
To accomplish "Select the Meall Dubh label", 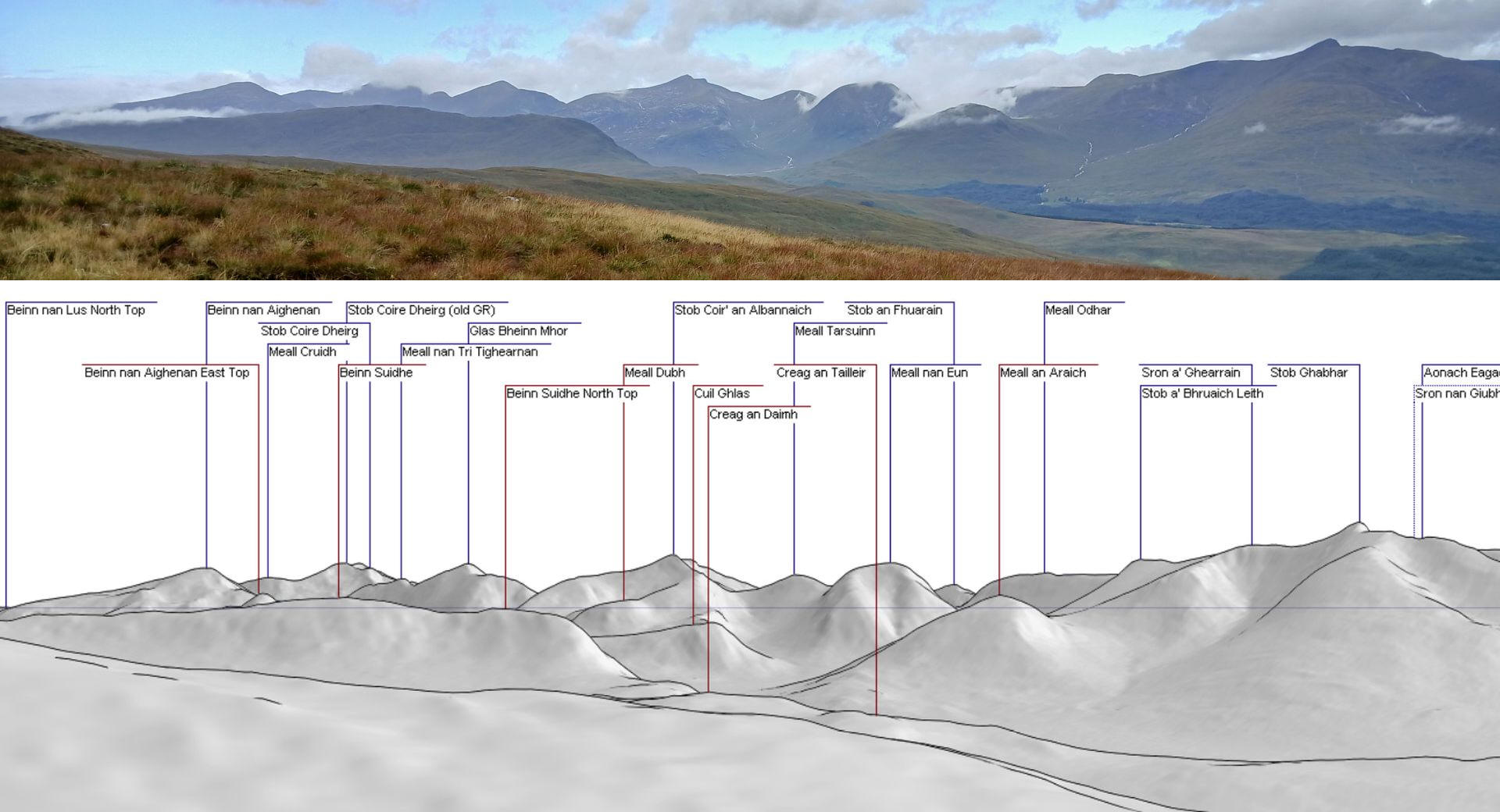I will (655, 372).
